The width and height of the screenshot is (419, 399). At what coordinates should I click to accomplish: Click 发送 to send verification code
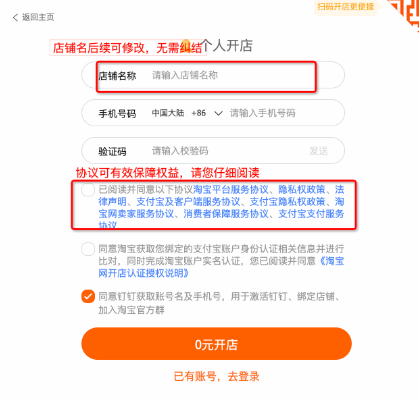pos(318,151)
